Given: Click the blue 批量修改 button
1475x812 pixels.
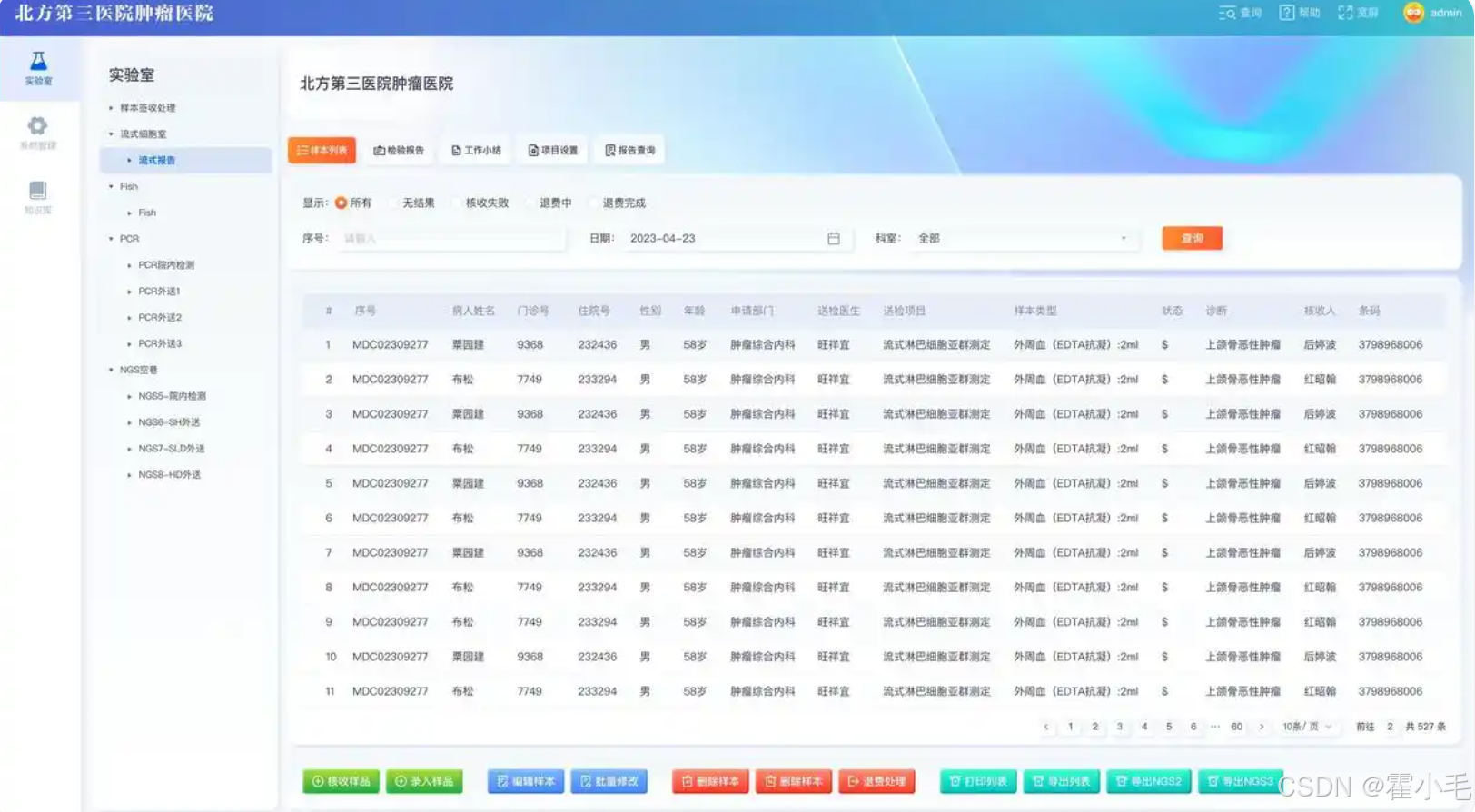Looking at the screenshot, I should click(x=609, y=781).
